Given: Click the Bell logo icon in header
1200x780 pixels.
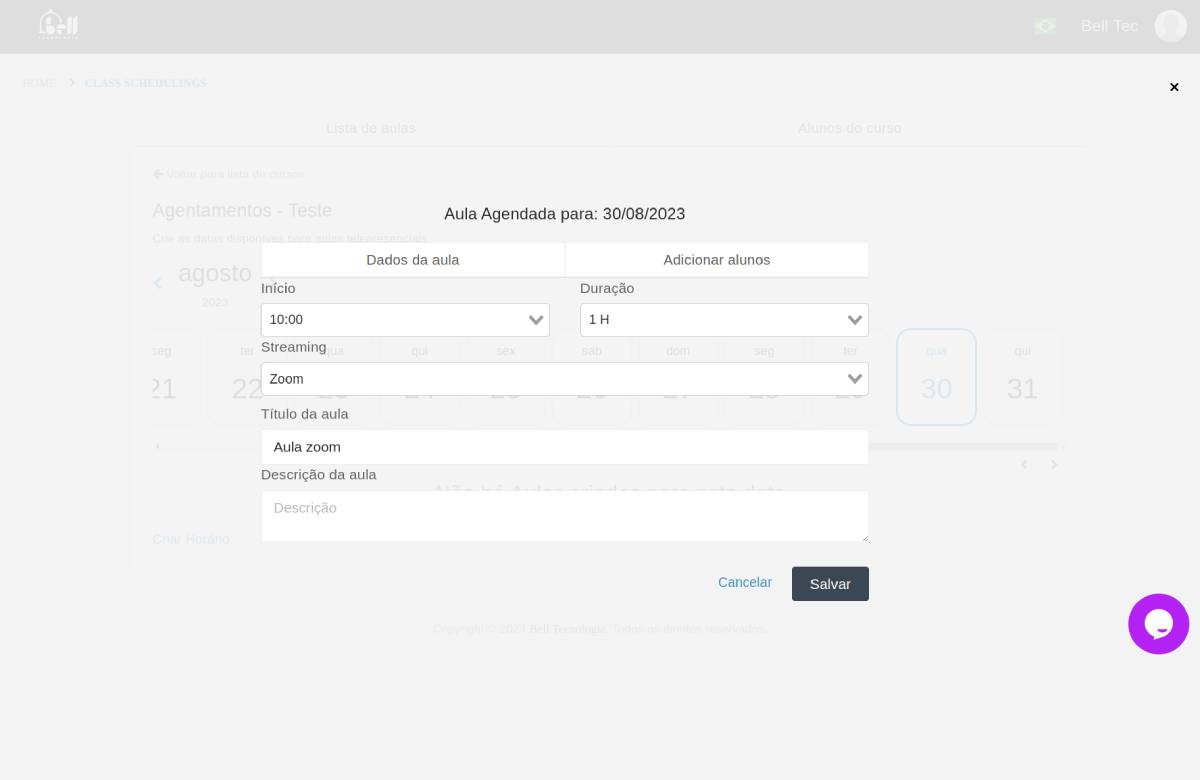Looking at the screenshot, I should (58, 25).
